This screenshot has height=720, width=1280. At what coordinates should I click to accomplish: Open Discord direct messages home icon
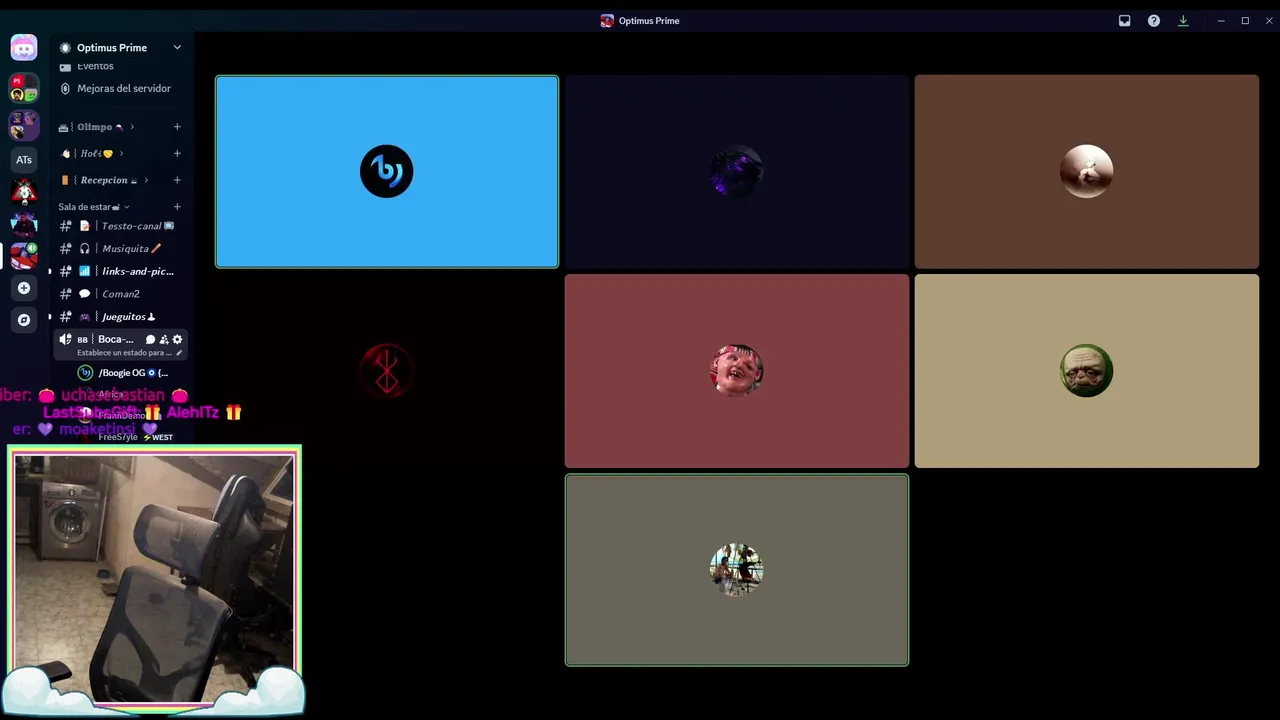click(x=24, y=47)
